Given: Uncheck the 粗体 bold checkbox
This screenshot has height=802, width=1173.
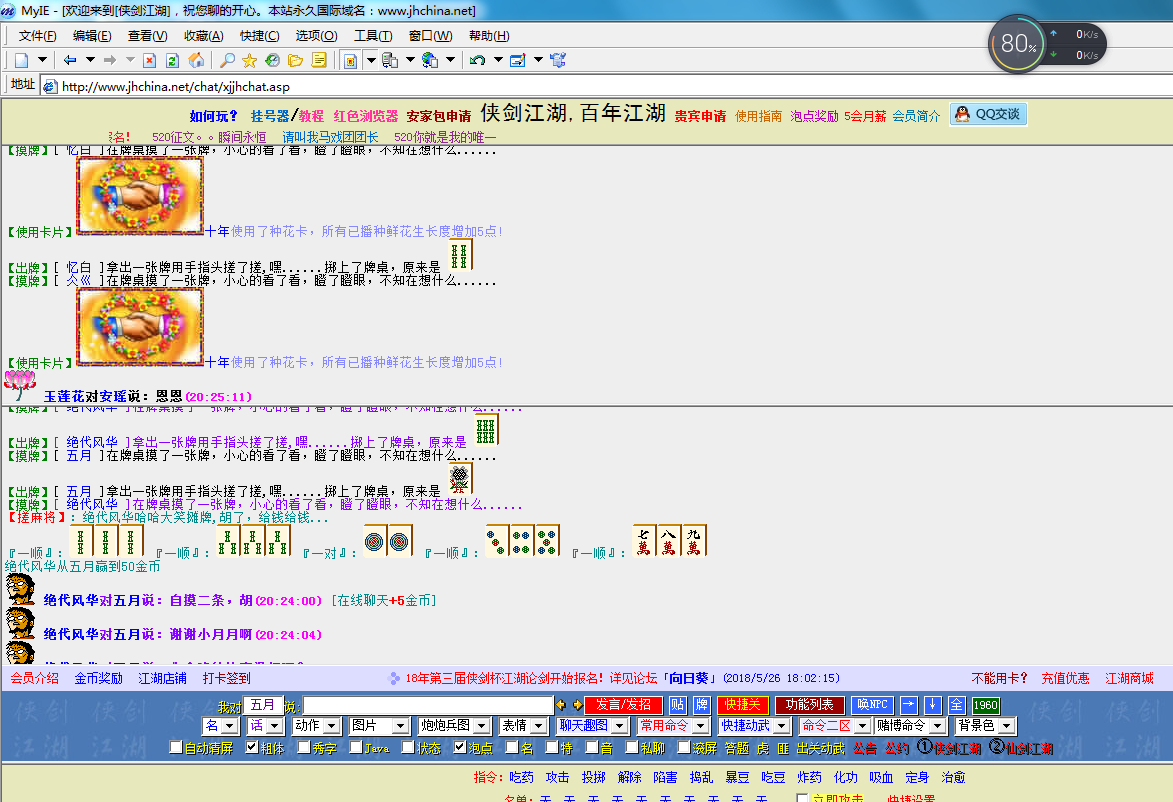Looking at the screenshot, I should coord(252,747).
